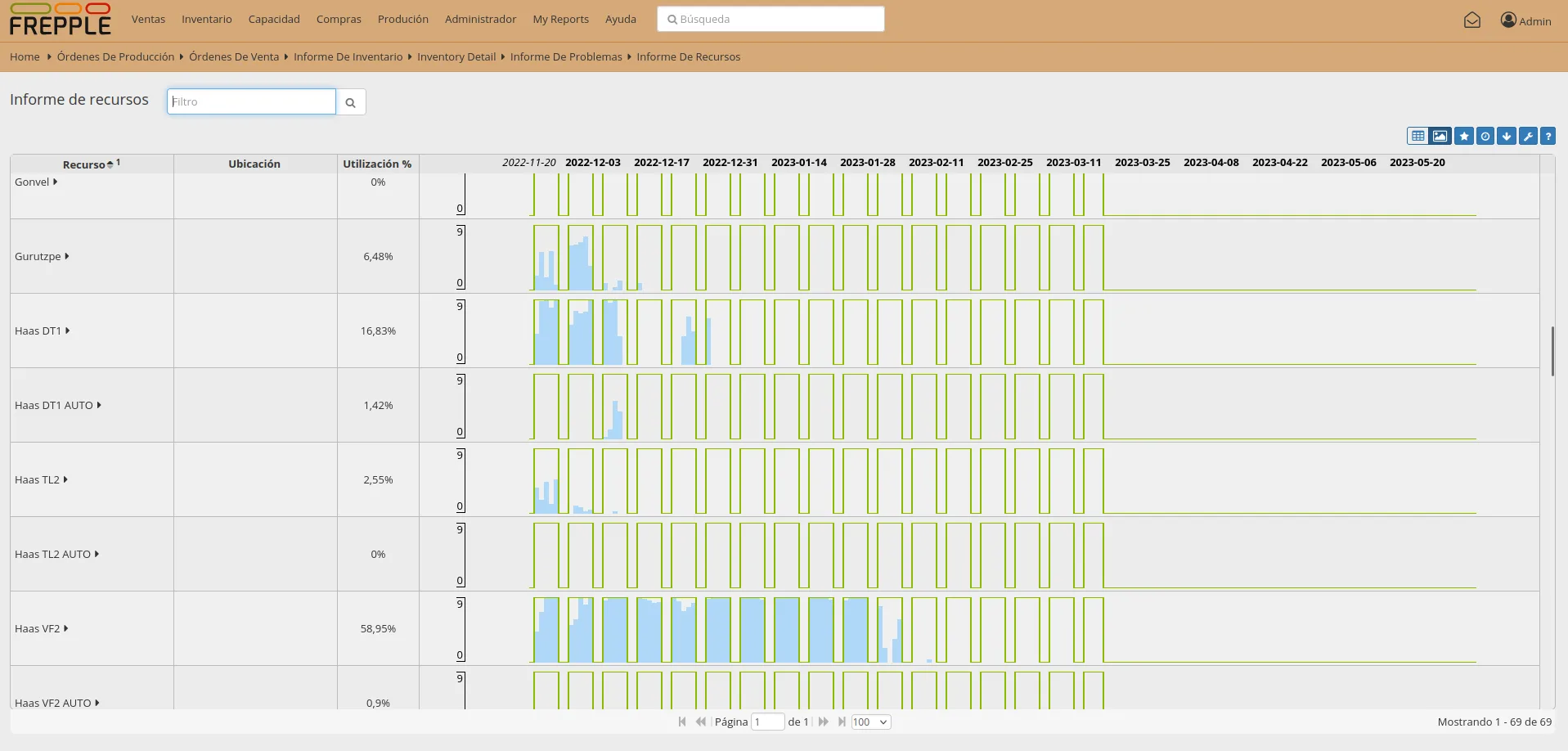Go to the next page arrow

coord(824,722)
